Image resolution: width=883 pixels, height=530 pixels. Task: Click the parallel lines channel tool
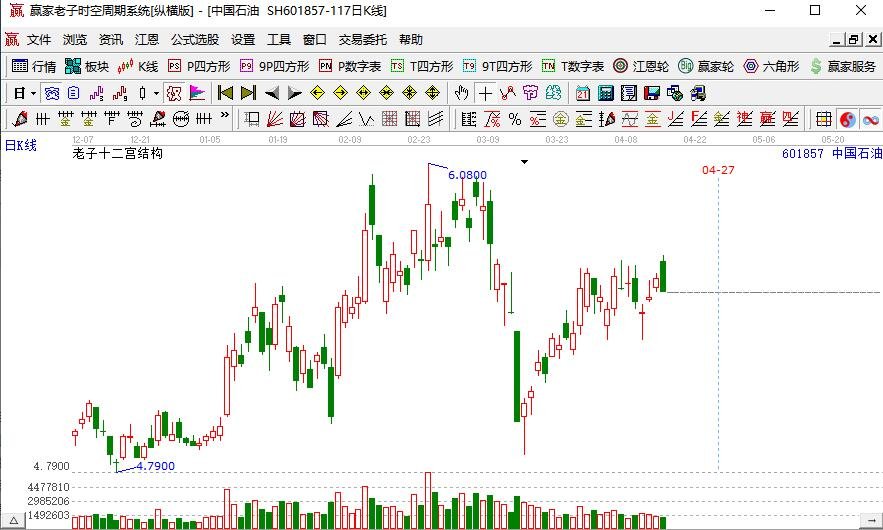(435, 119)
